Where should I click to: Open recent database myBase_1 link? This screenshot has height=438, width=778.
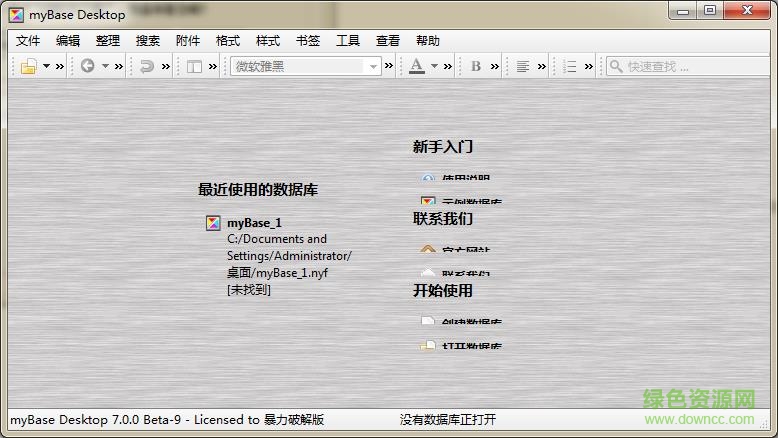click(254, 223)
